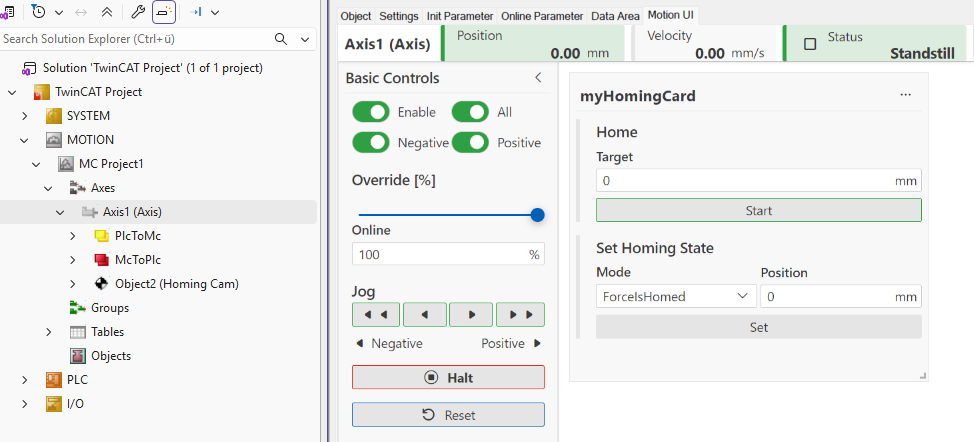Collapse the Basic Controls panel chevron
Viewport: 974px width, 442px height.
click(539, 78)
